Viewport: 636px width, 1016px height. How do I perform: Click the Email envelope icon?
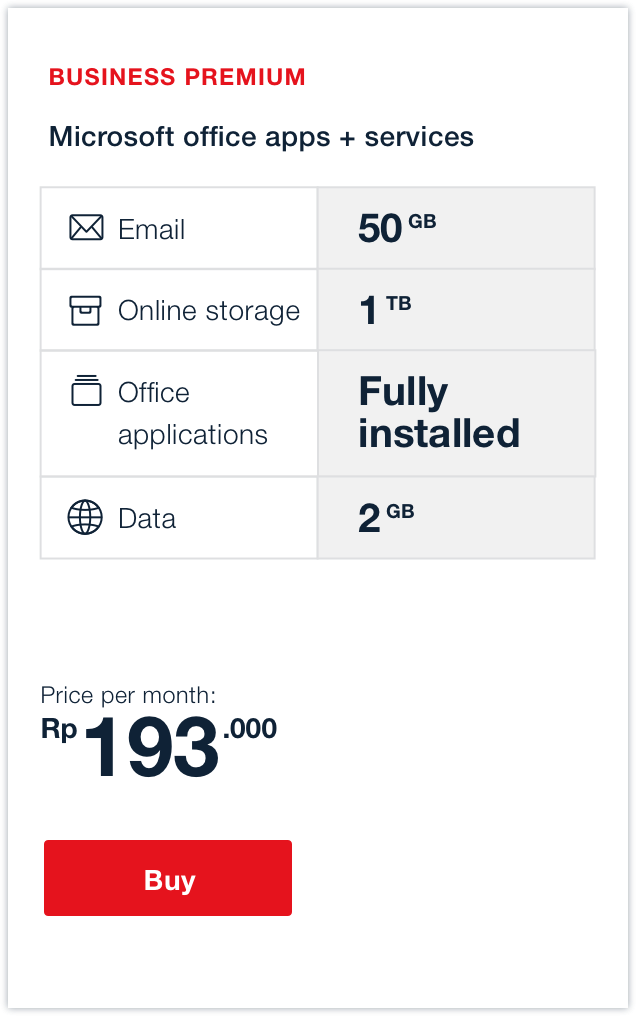pos(86,229)
